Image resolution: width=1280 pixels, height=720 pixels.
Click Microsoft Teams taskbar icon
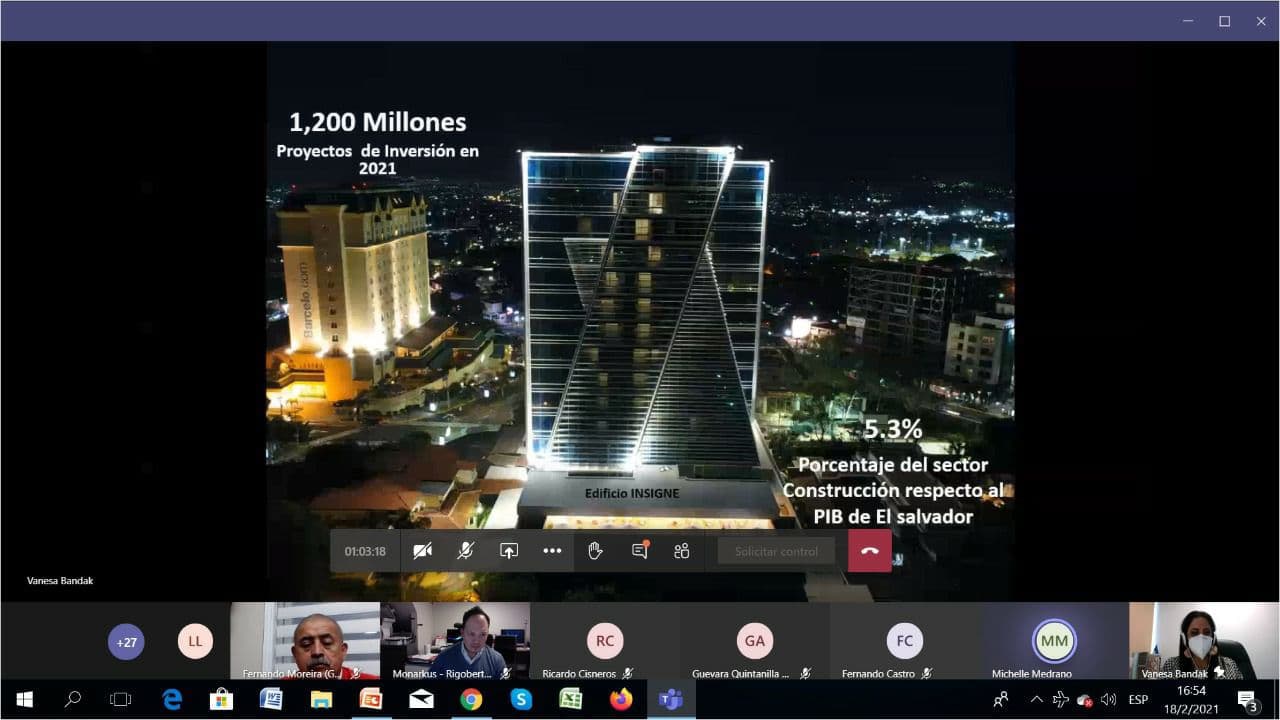[671, 699]
